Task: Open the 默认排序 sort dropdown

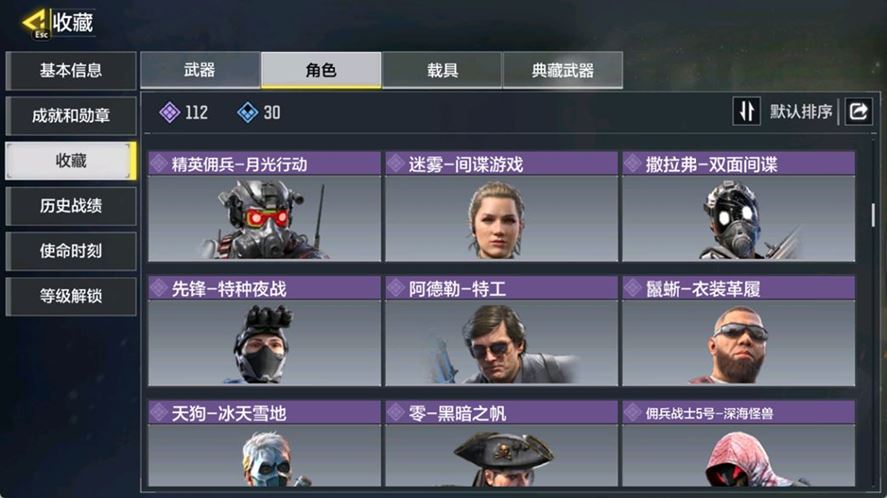Action: [x=800, y=111]
